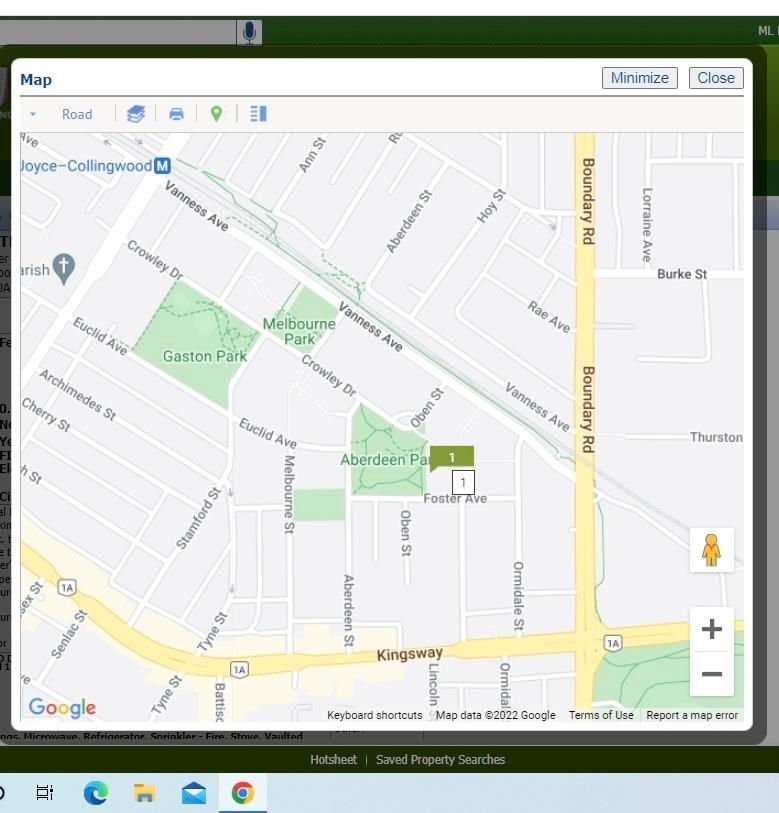Click the Stamford St label
The image size is (779, 813).
click(198, 518)
